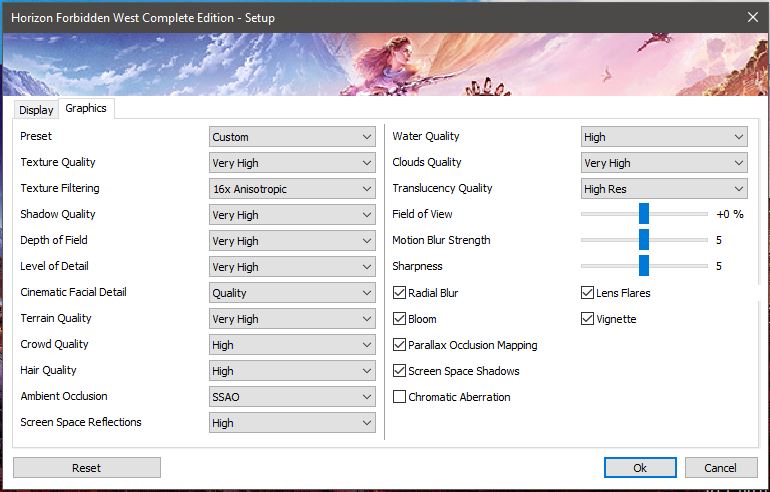Switch to the Display tab
Viewport: 770px width, 492px height.
pyautogui.click(x=36, y=110)
